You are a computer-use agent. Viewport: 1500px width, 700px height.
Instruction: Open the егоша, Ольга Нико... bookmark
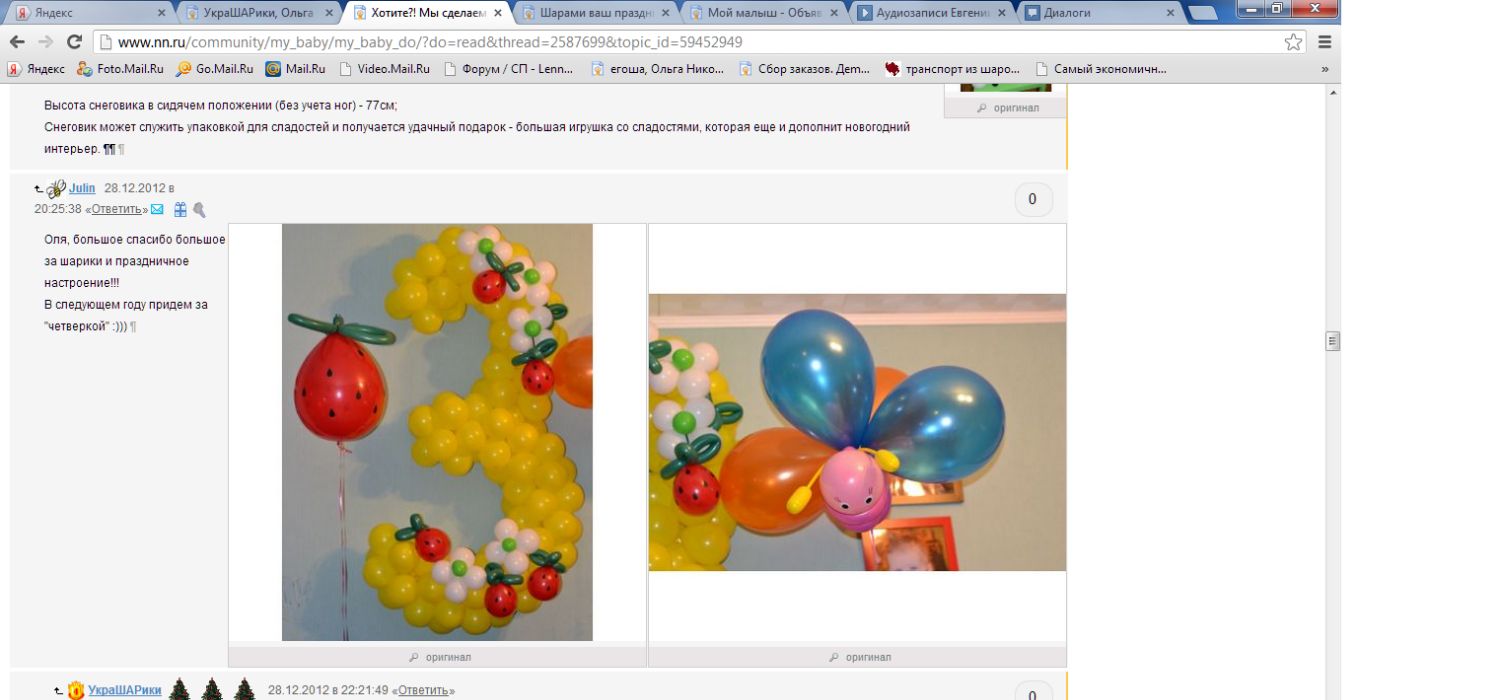tap(659, 69)
